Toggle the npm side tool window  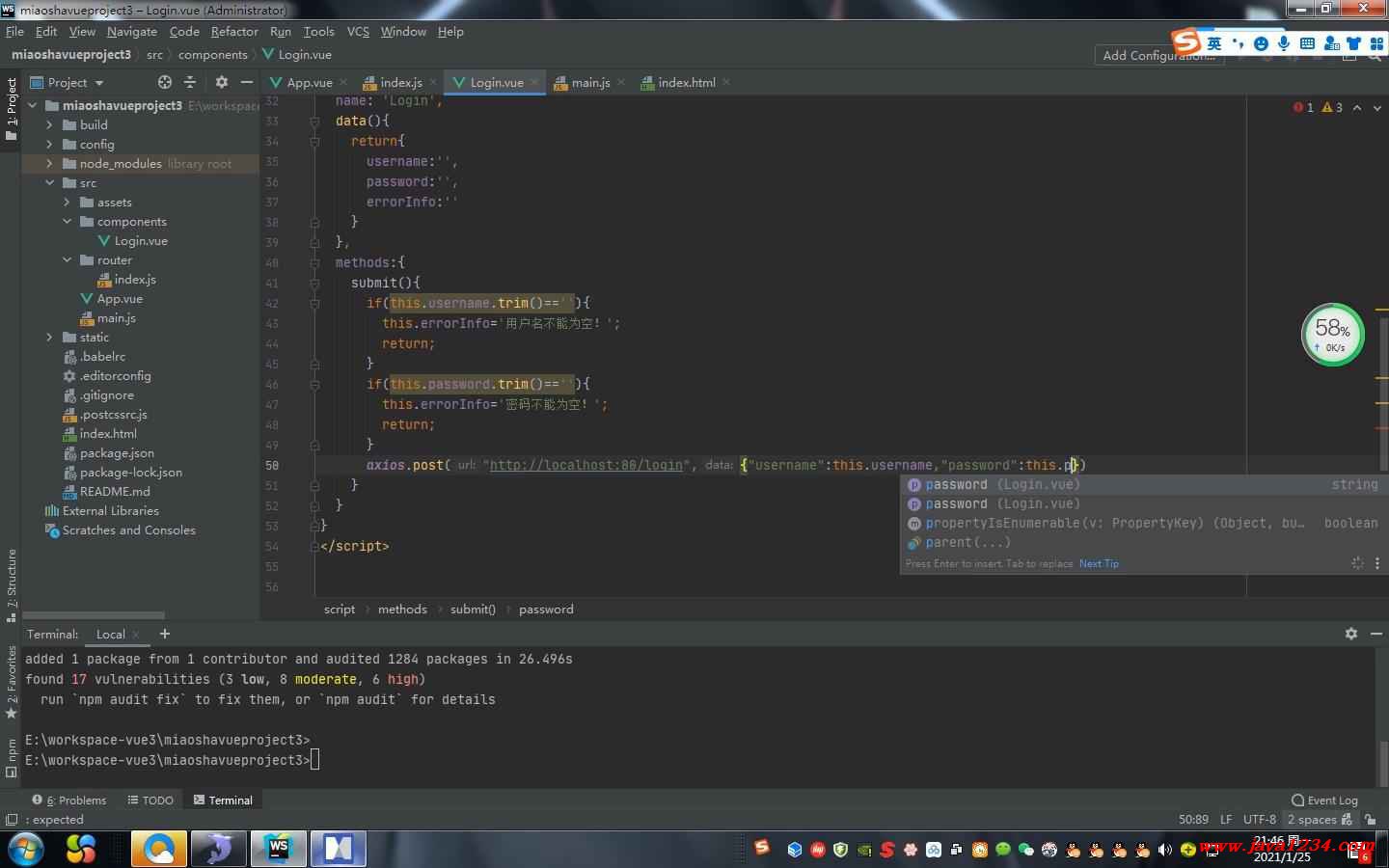(x=12, y=758)
